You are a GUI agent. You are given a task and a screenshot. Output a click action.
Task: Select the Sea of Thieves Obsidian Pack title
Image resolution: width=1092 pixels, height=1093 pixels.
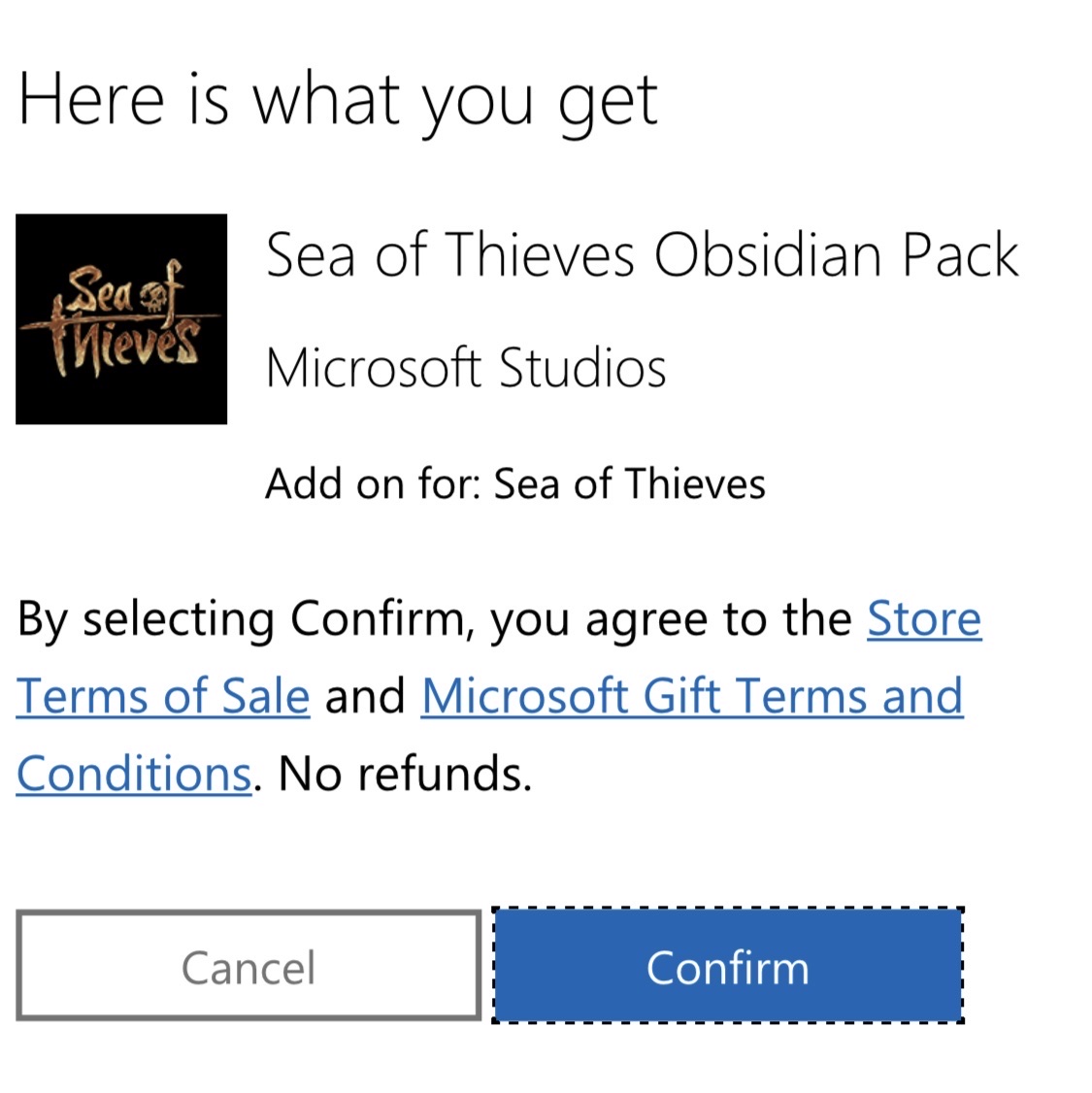[x=643, y=254]
